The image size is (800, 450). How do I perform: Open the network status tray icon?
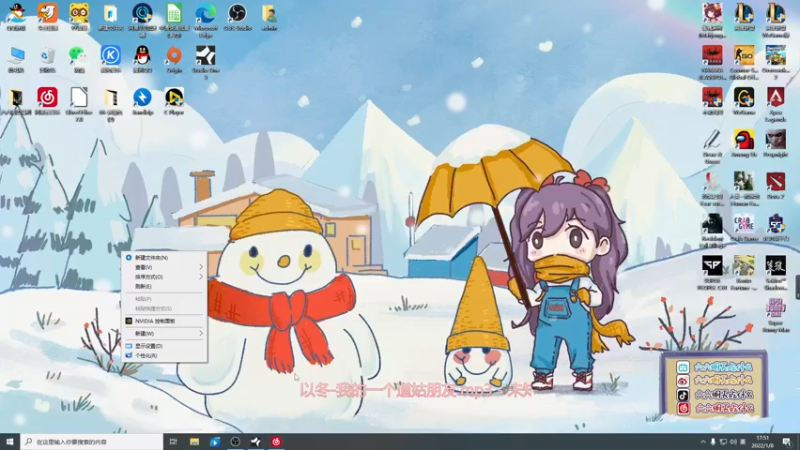tap(723, 442)
